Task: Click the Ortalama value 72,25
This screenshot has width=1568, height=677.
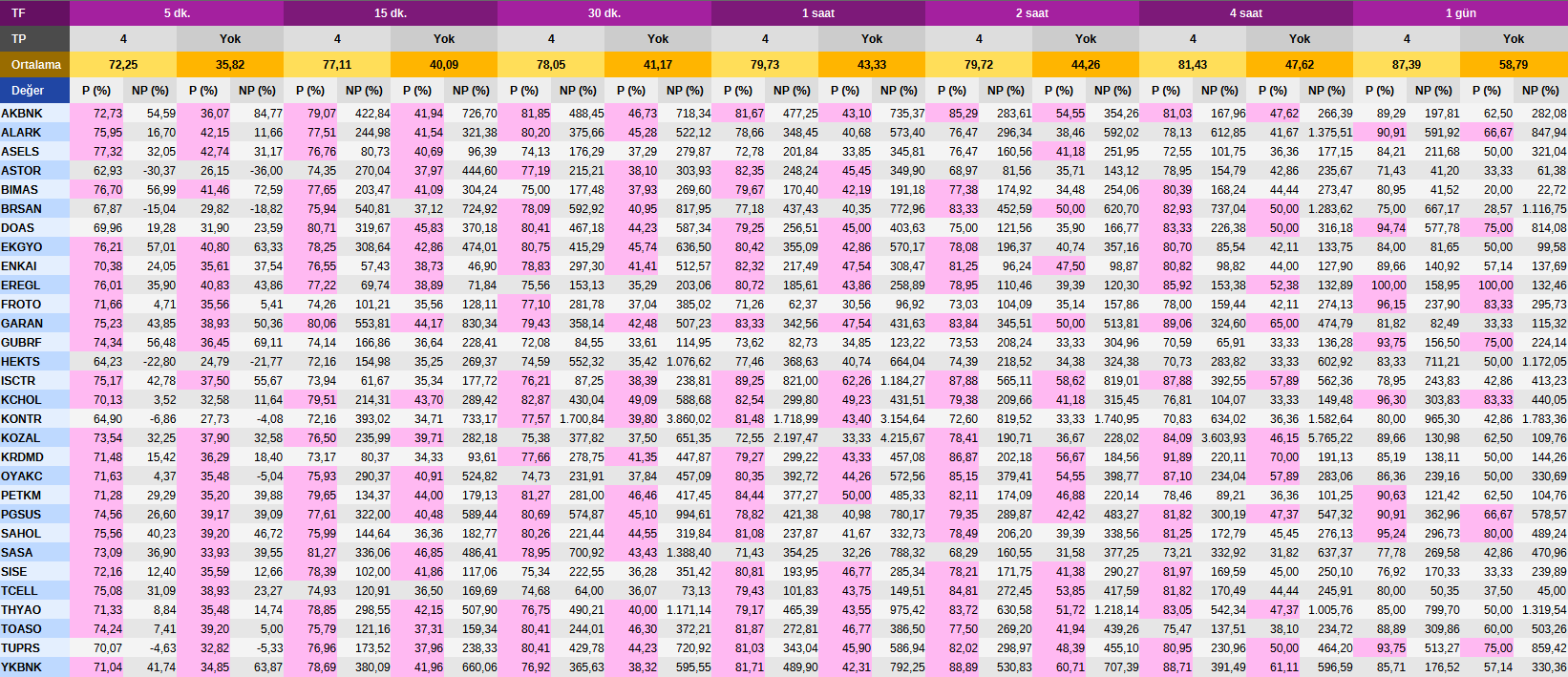Action: pyautogui.click(x=123, y=65)
